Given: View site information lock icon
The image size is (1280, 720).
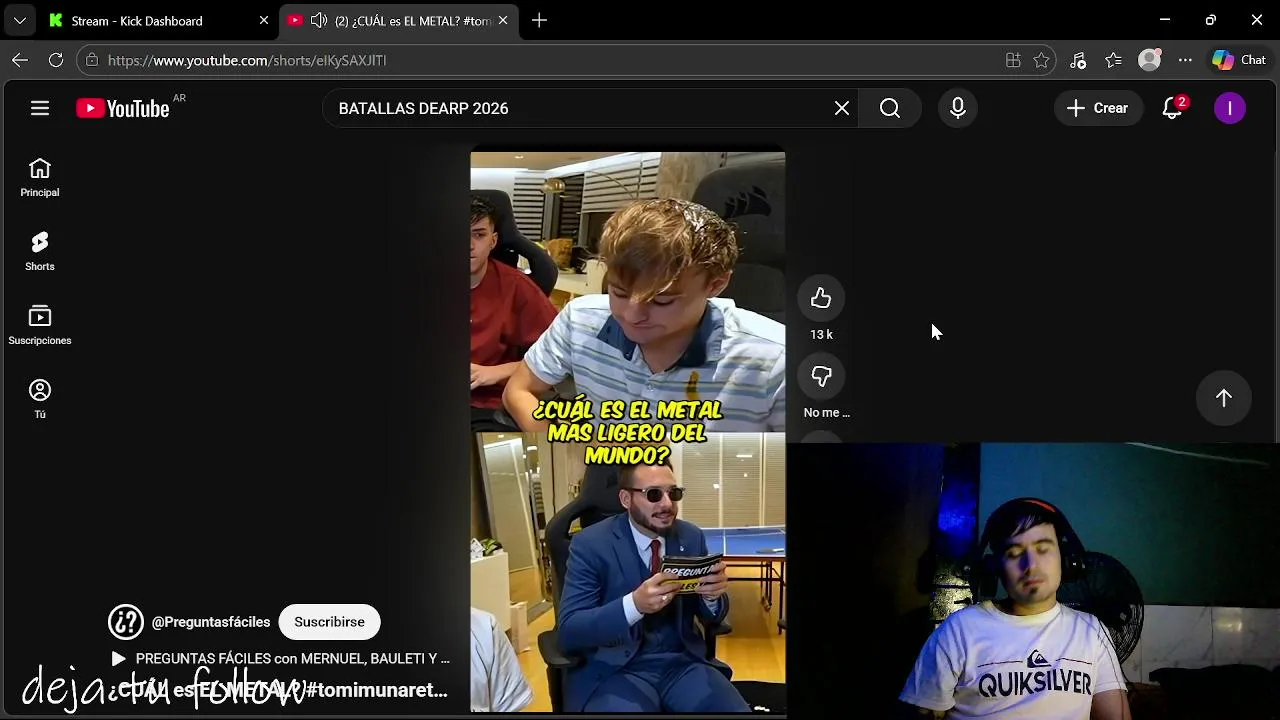Looking at the screenshot, I should coord(92,60).
